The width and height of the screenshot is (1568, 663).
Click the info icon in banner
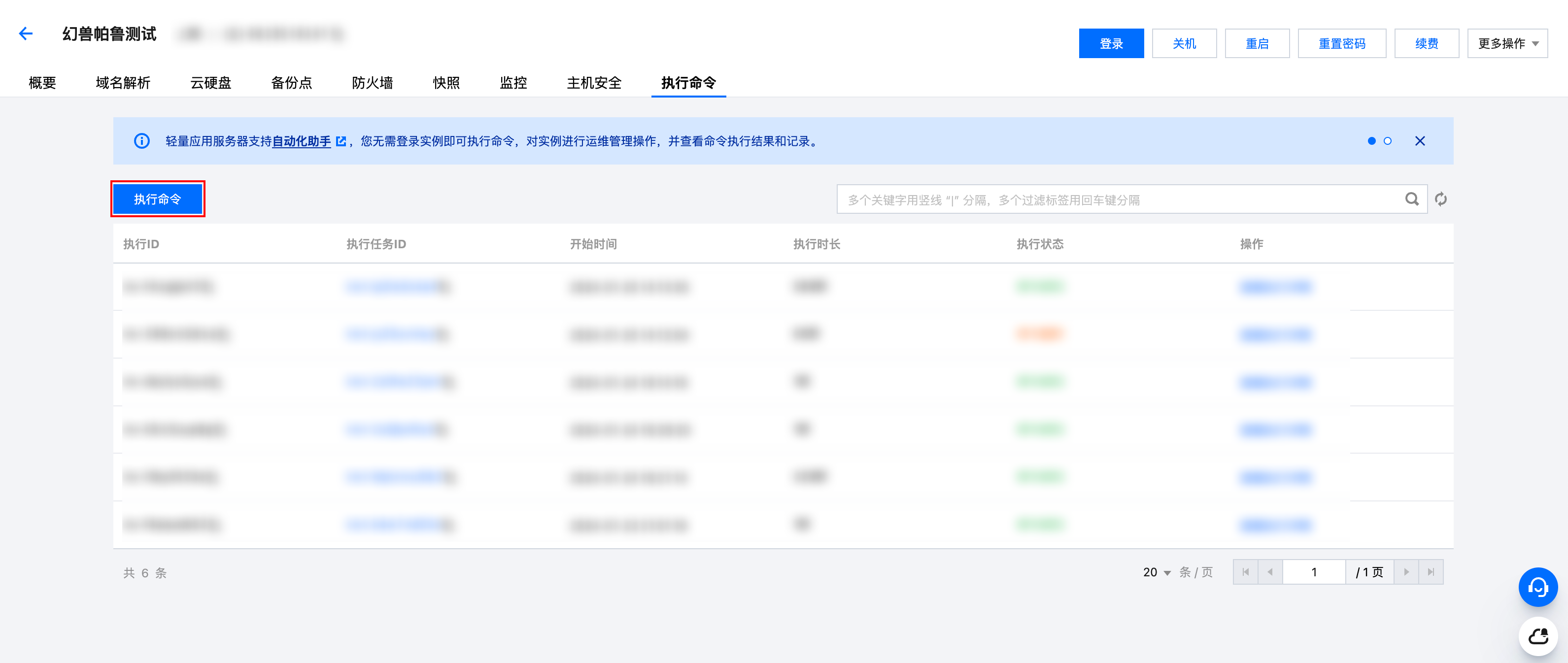[142, 141]
